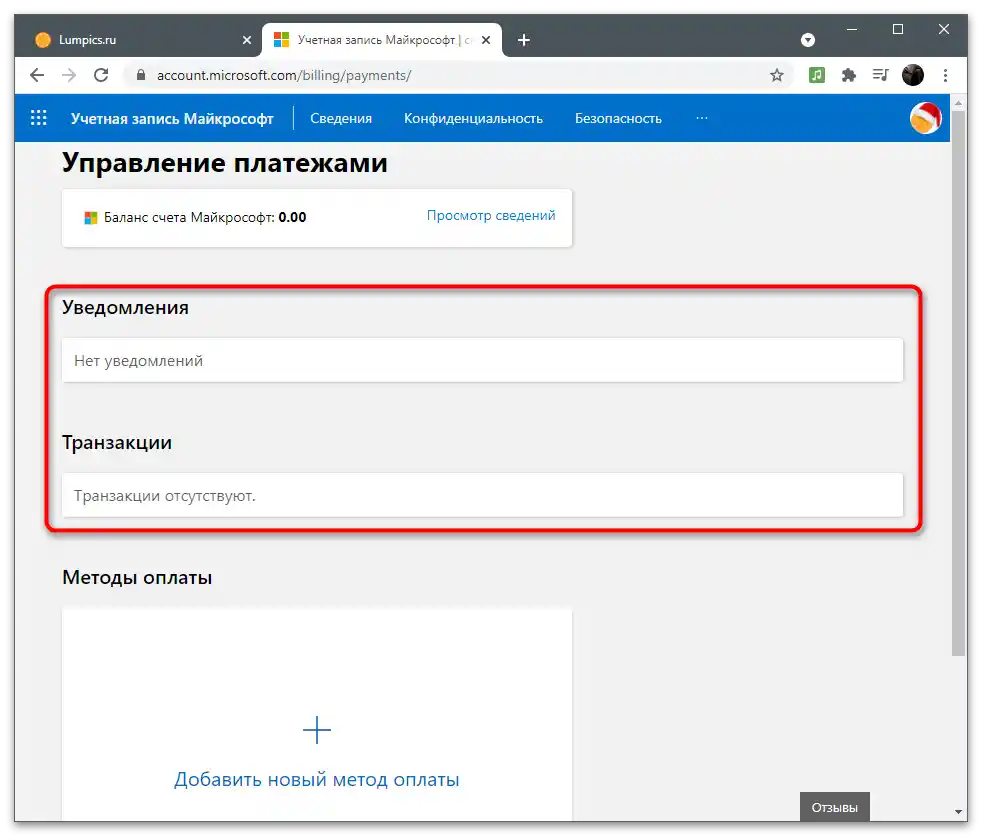Bookmark this page with the star
This screenshot has height=836, width=982.
click(777, 75)
